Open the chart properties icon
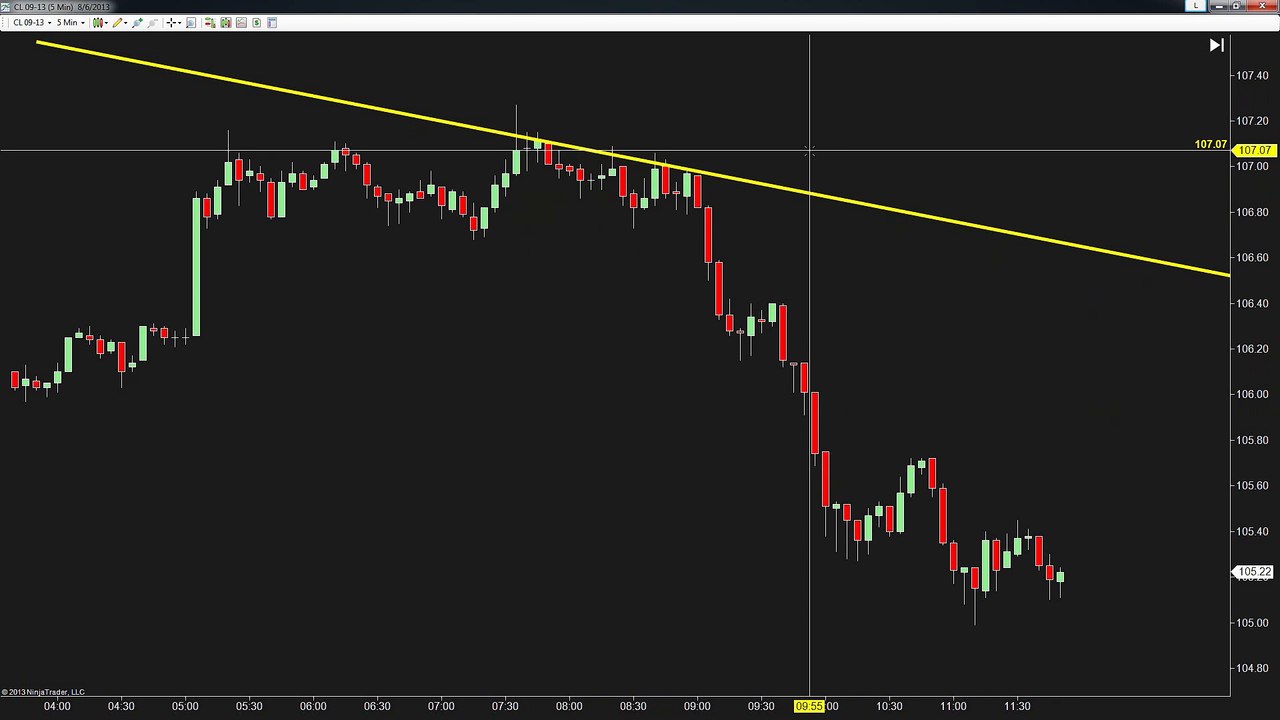Screen dimensions: 1280x720 point(272,23)
